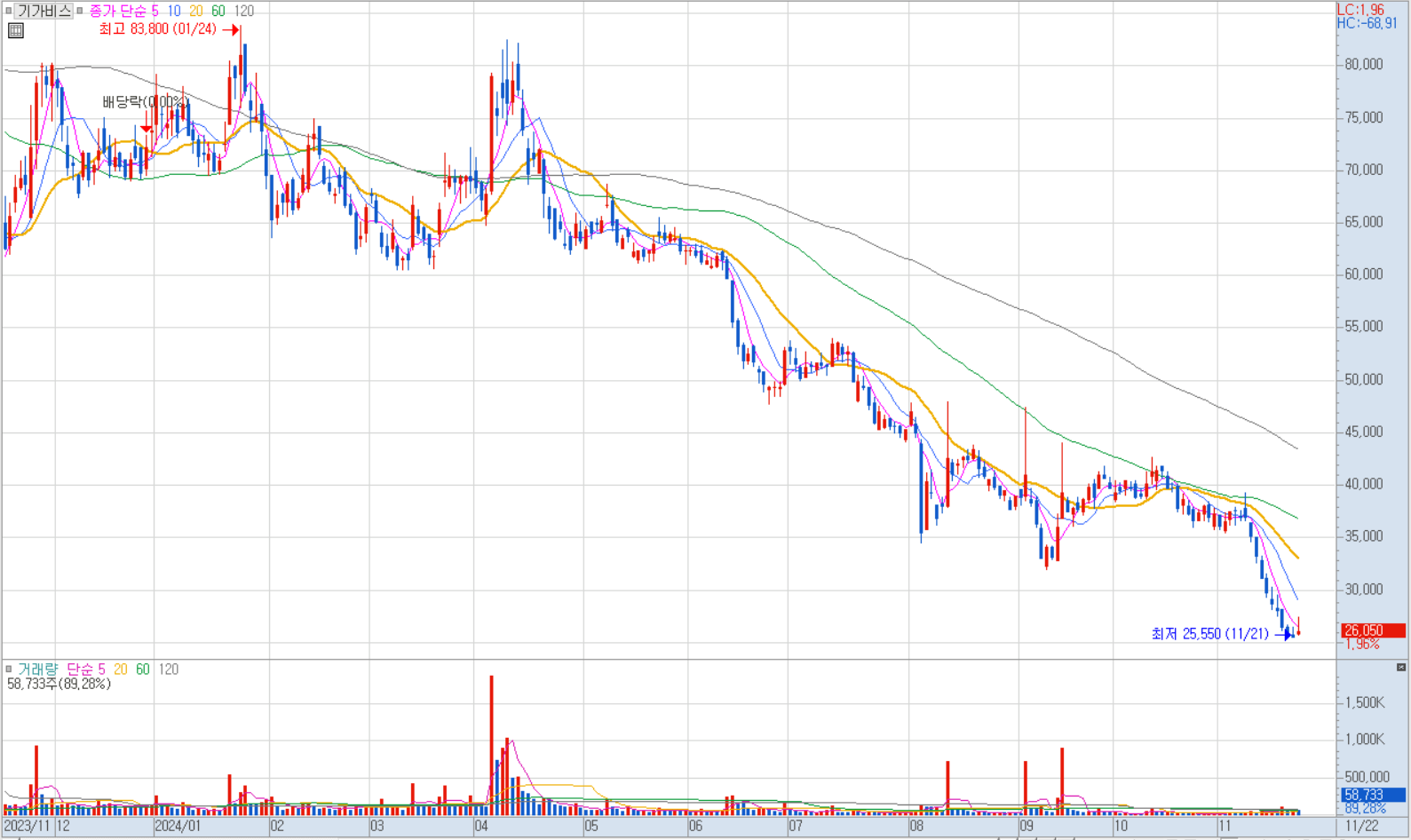The height and width of the screenshot is (840, 1411).
Task: Click the small square before 기가비스
Action: [9, 11]
